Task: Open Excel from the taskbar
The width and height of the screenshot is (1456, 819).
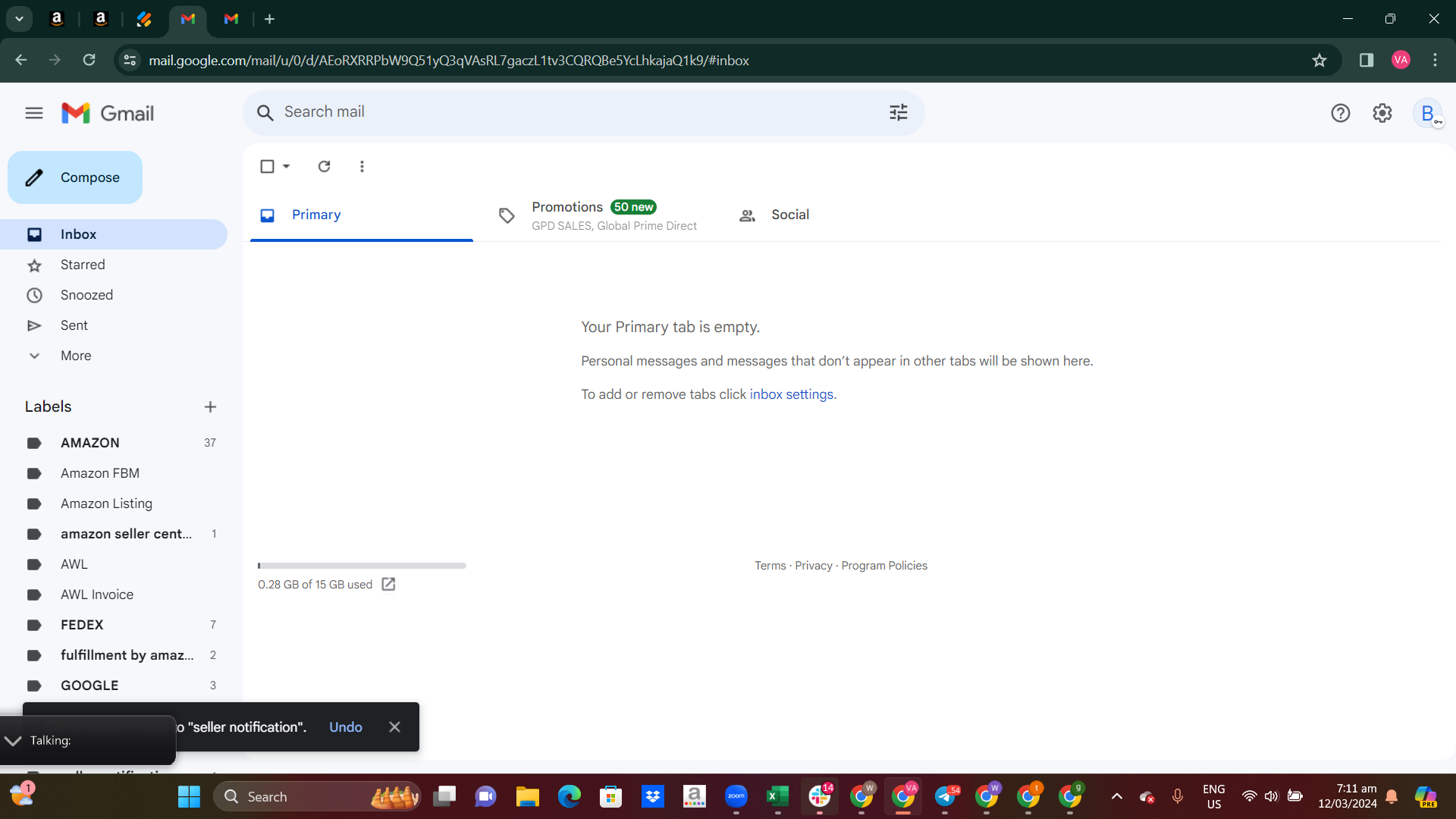Action: 777,796
